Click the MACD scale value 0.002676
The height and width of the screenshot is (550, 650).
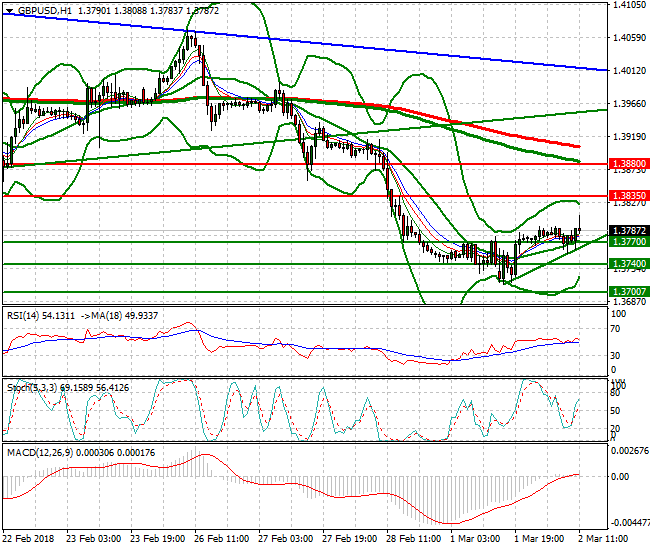[x=630, y=451]
